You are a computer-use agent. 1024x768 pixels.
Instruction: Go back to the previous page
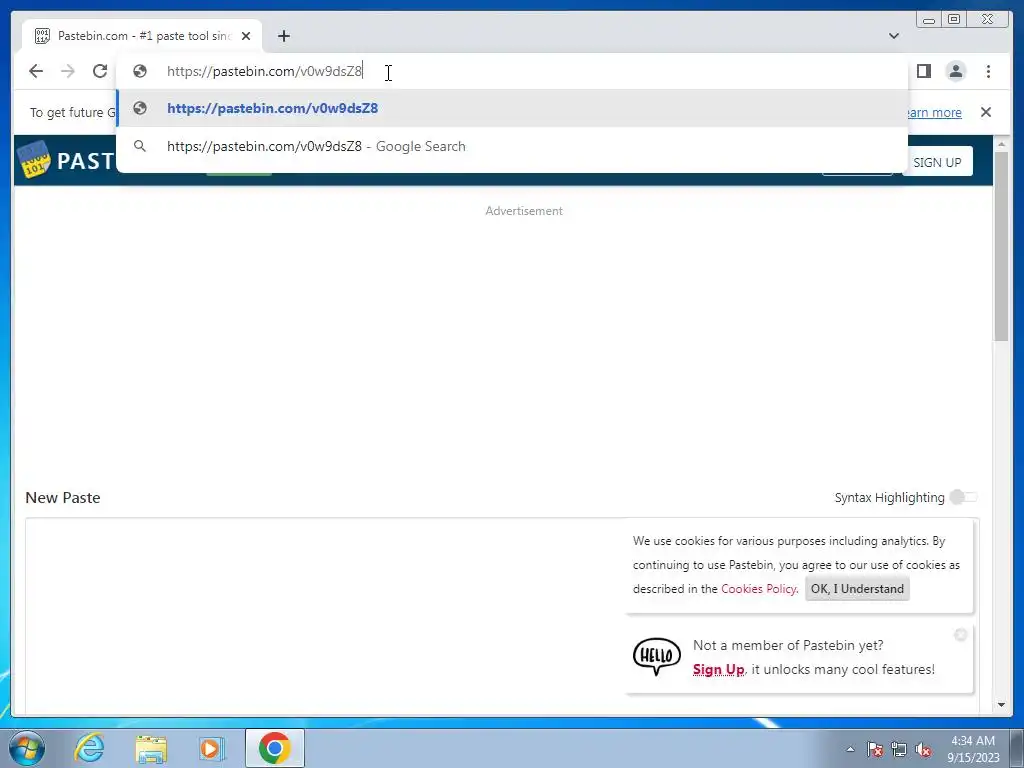tap(36, 71)
